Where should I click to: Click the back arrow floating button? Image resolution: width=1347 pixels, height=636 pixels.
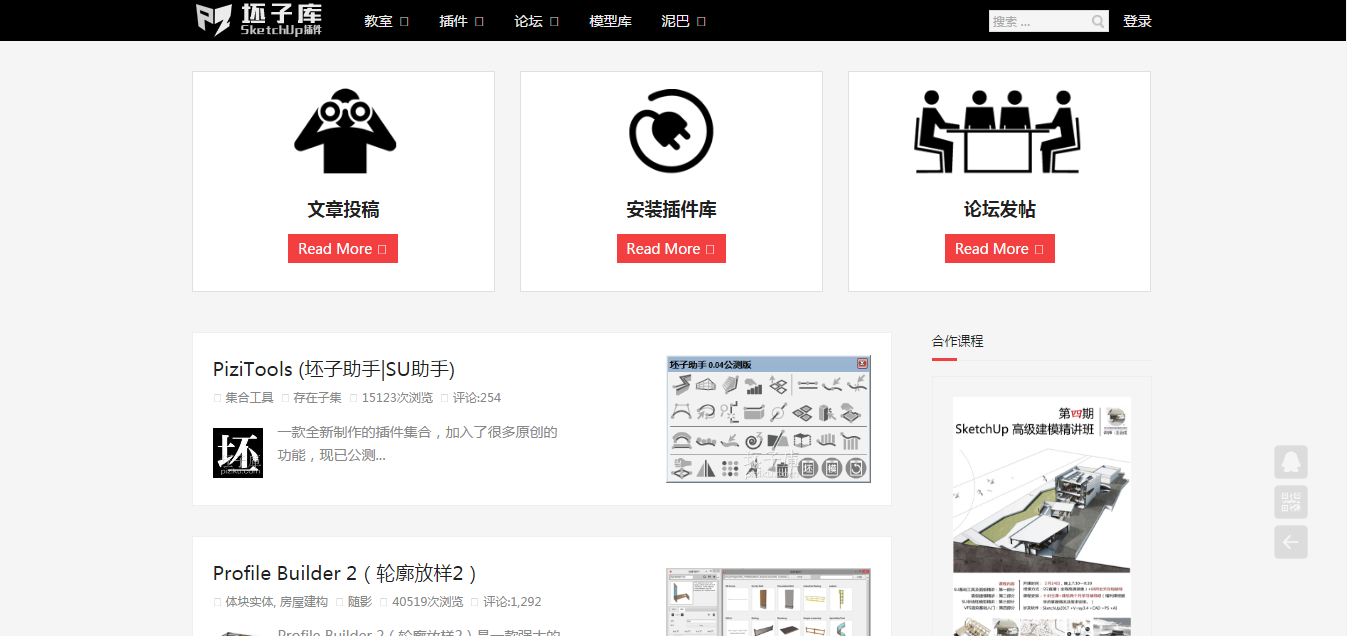(x=1290, y=542)
